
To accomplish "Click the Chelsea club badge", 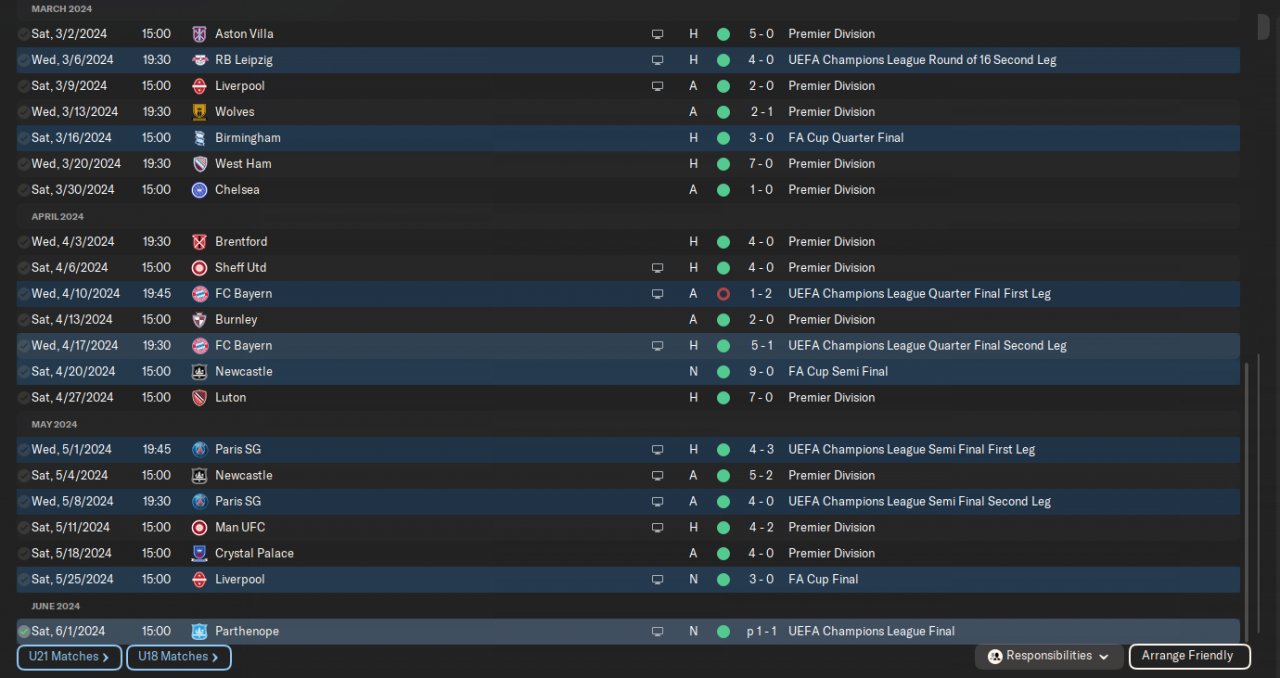I will (200, 190).
